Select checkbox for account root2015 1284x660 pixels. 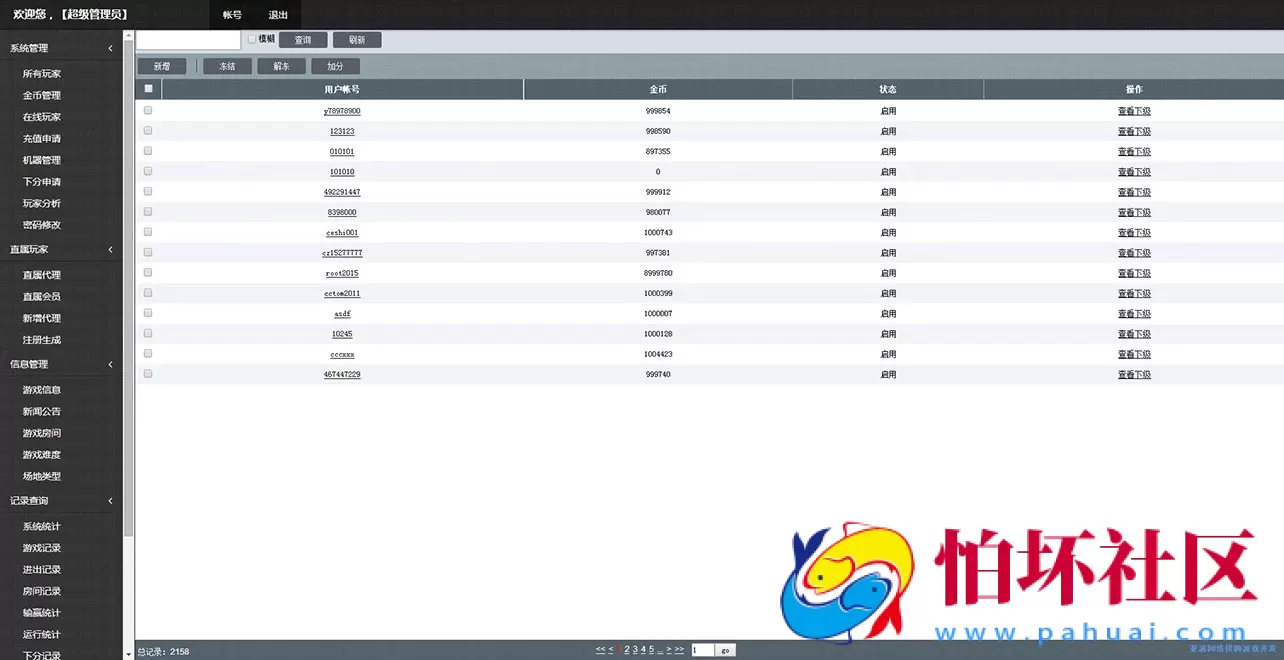(148, 273)
